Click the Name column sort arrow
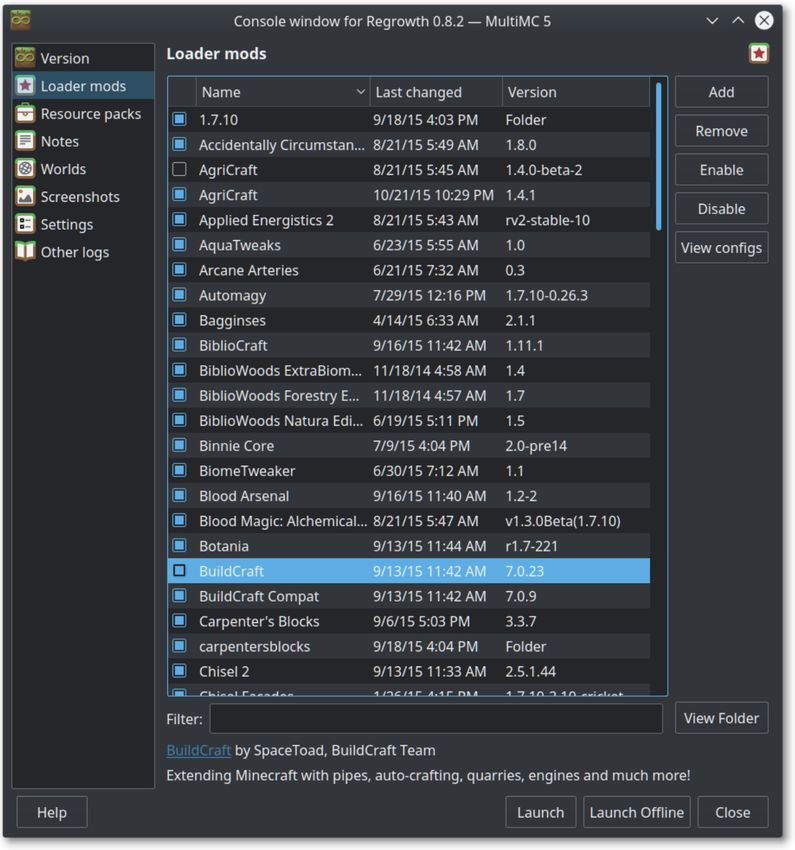 pos(360,92)
